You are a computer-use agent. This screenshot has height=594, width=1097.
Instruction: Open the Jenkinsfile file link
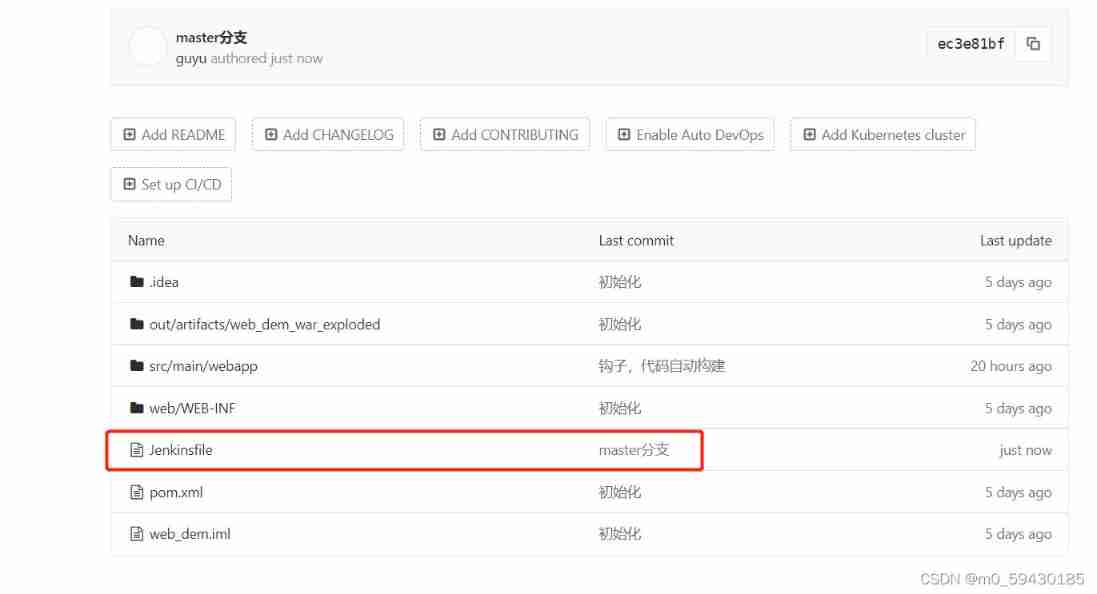point(181,450)
